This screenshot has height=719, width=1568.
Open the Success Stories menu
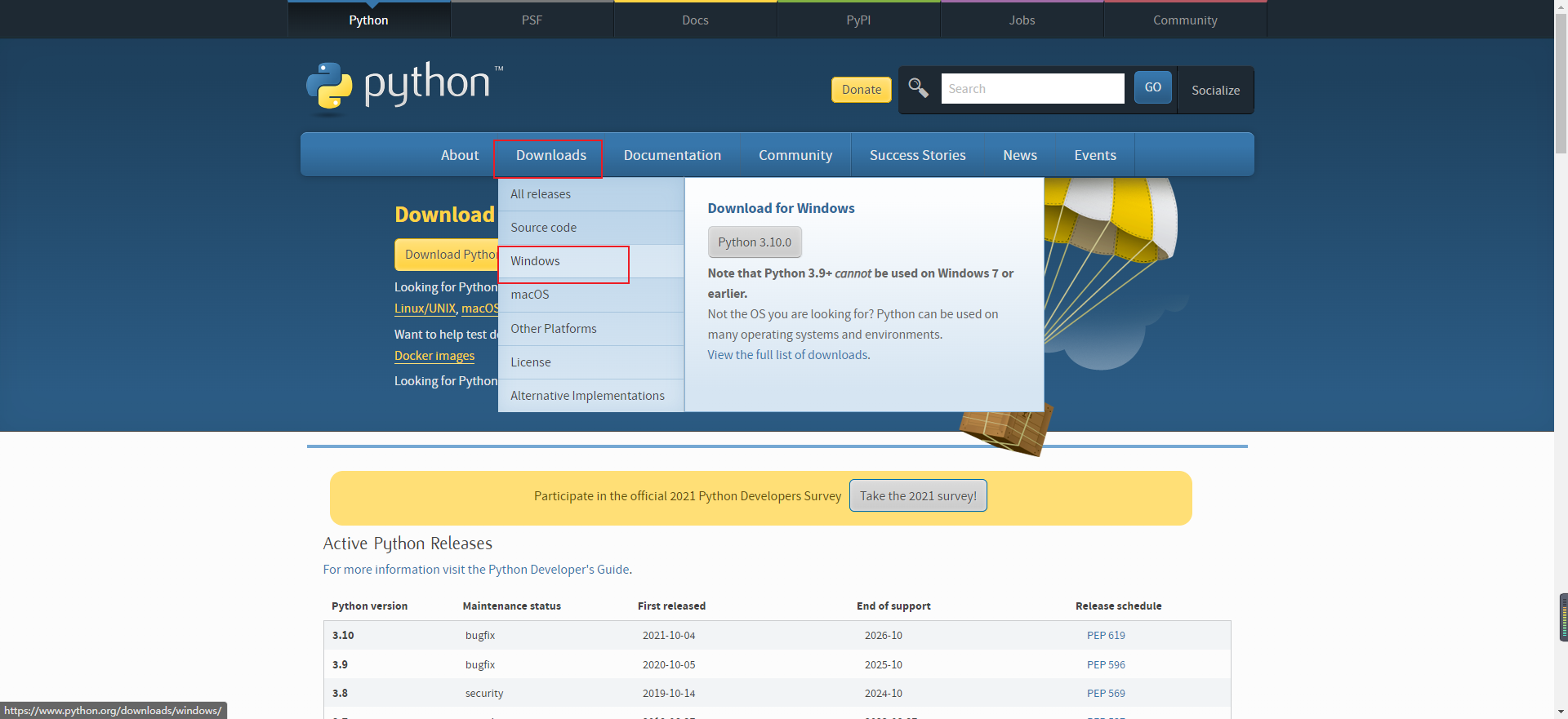pos(917,155)
